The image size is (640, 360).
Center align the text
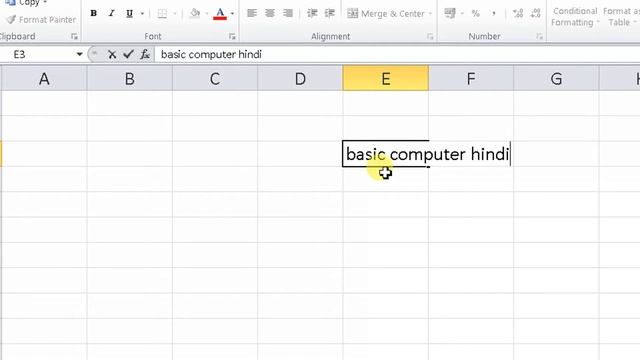point(270,13)
